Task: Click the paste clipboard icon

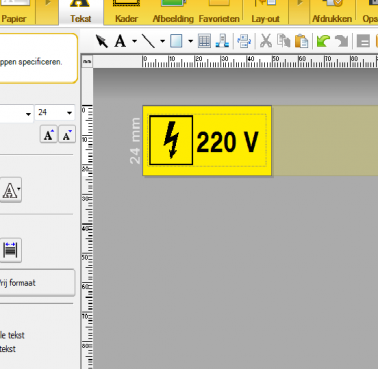Action: click(x=302, y=41)
